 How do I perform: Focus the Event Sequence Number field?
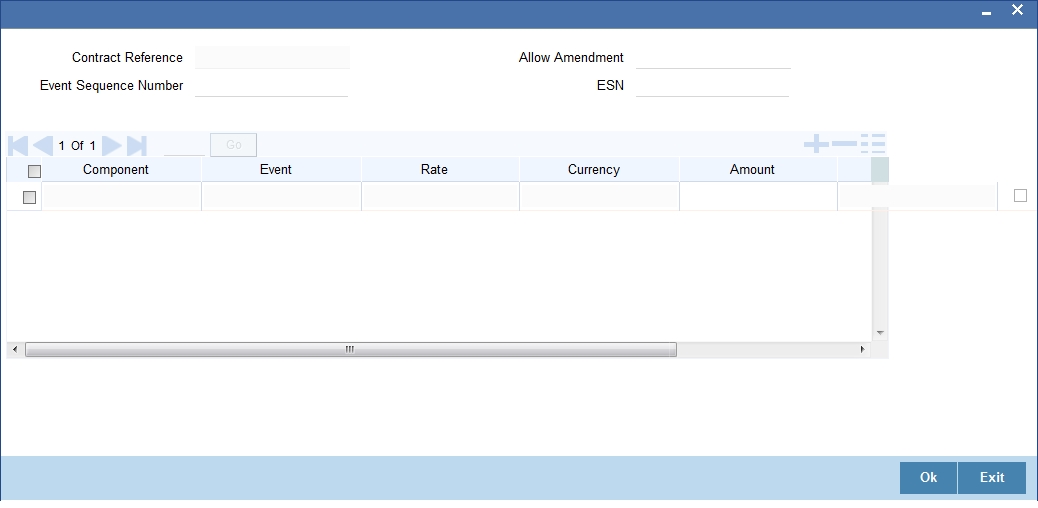271,85
